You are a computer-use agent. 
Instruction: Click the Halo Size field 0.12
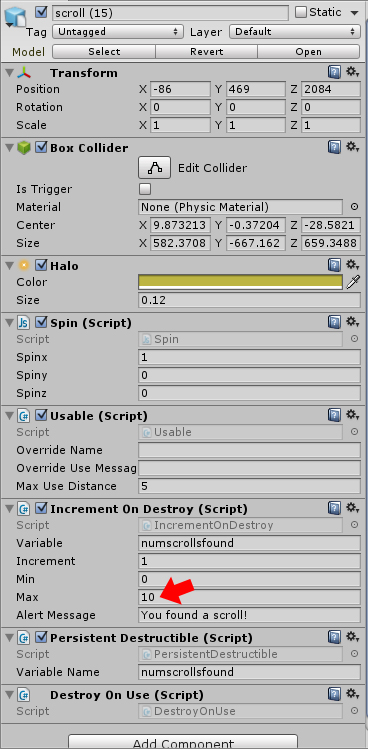tap(249, 300)
